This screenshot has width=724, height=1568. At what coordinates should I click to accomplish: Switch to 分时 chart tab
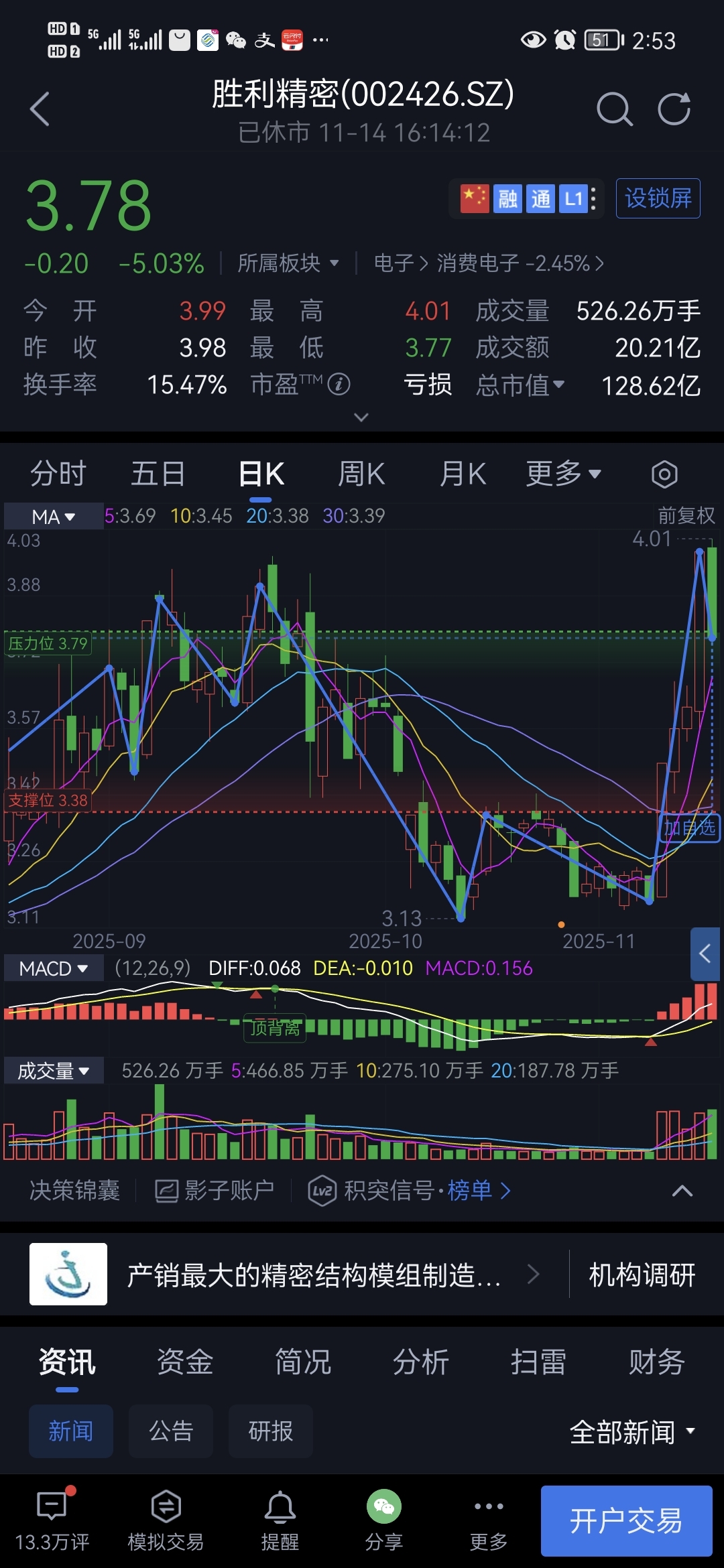[x=58, y=474]
